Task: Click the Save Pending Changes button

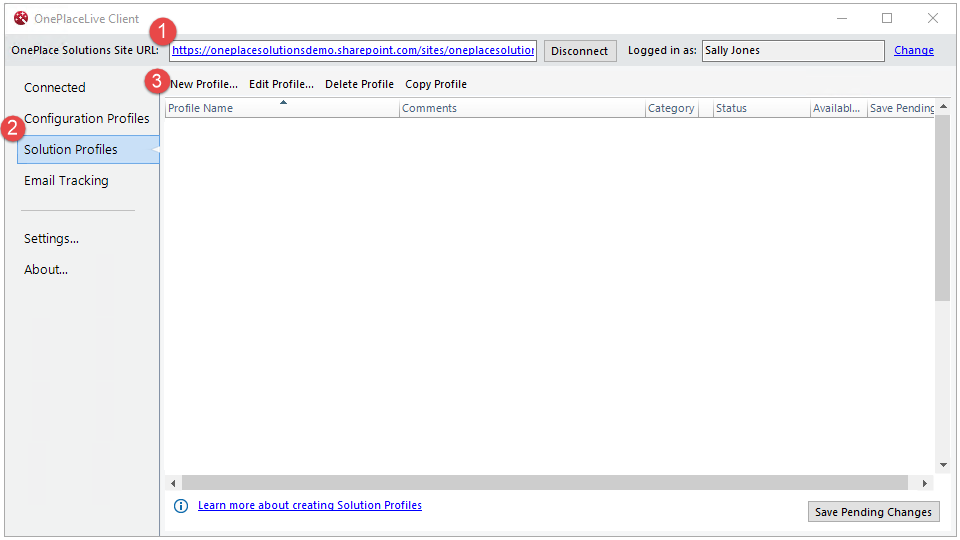Action: 873,512
